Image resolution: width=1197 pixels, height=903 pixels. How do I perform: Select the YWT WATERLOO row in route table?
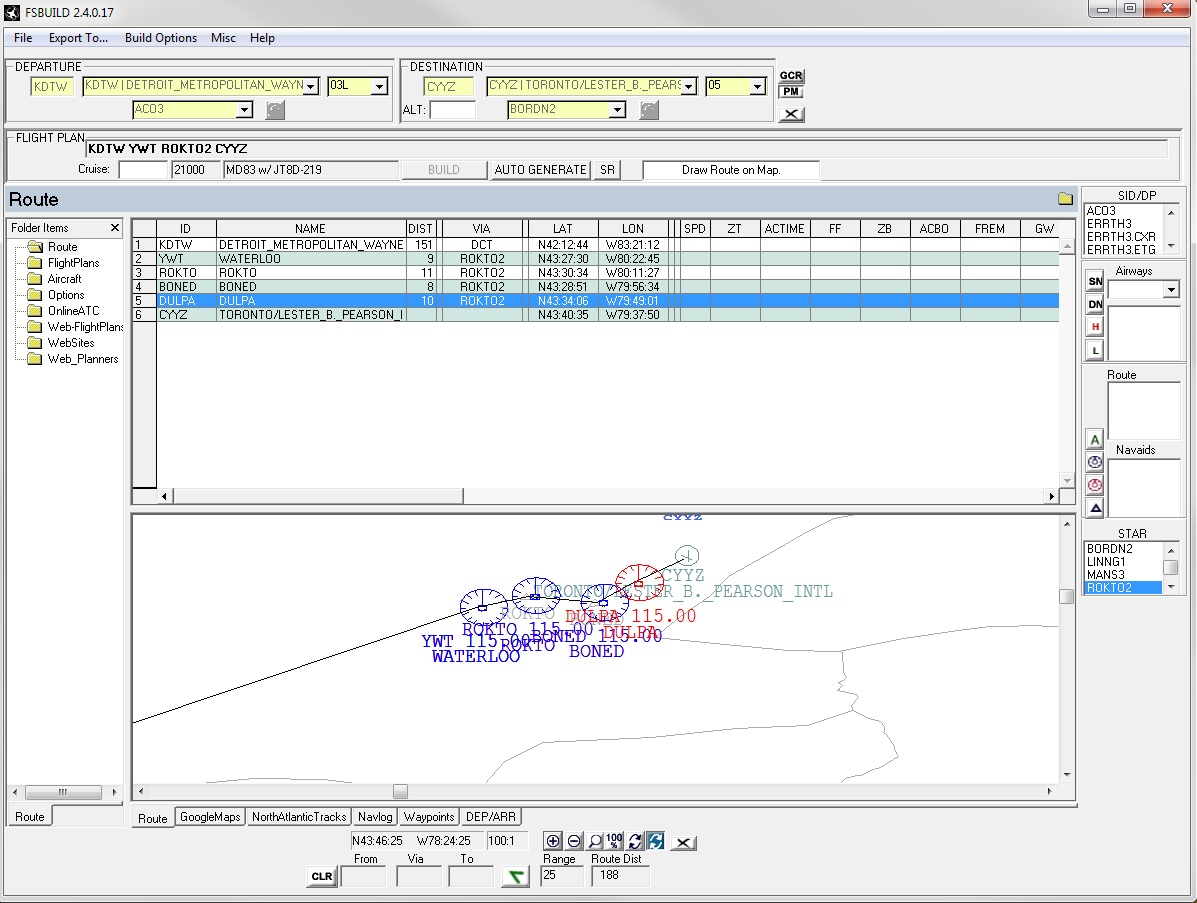point(595,259)
